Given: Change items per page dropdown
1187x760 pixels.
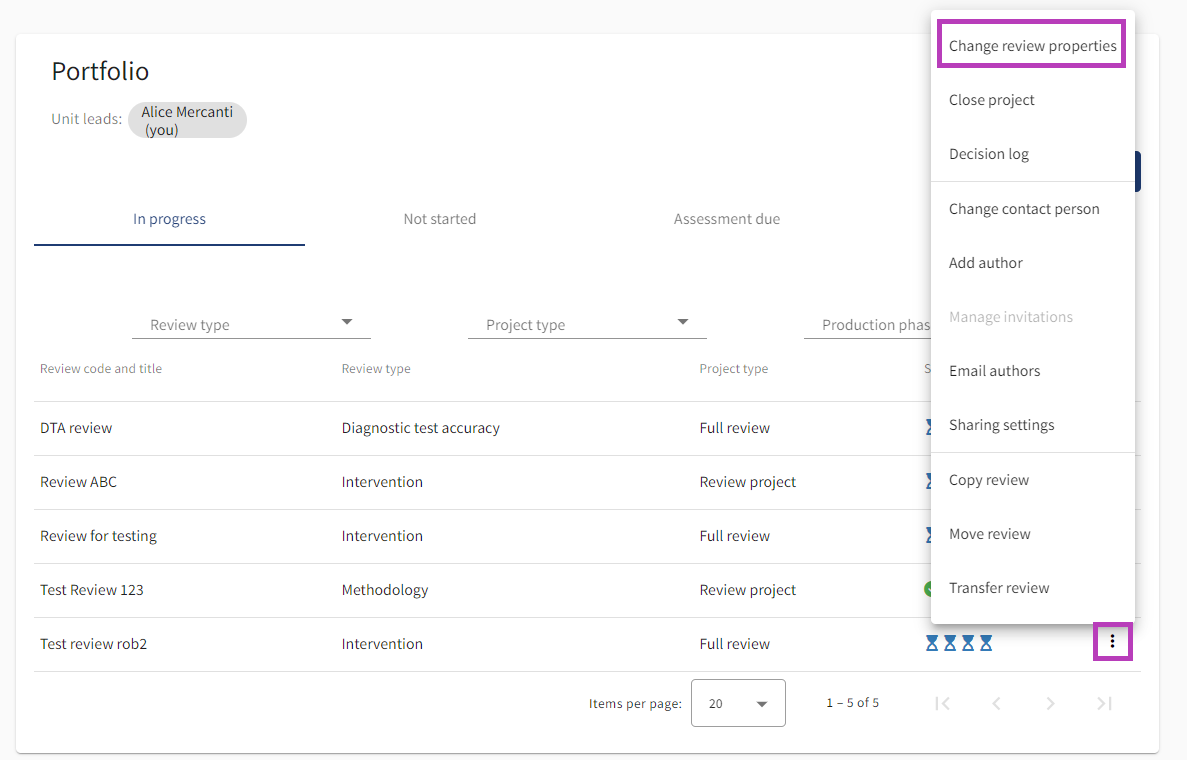Looking at the screenshot, I should point(738,703).
